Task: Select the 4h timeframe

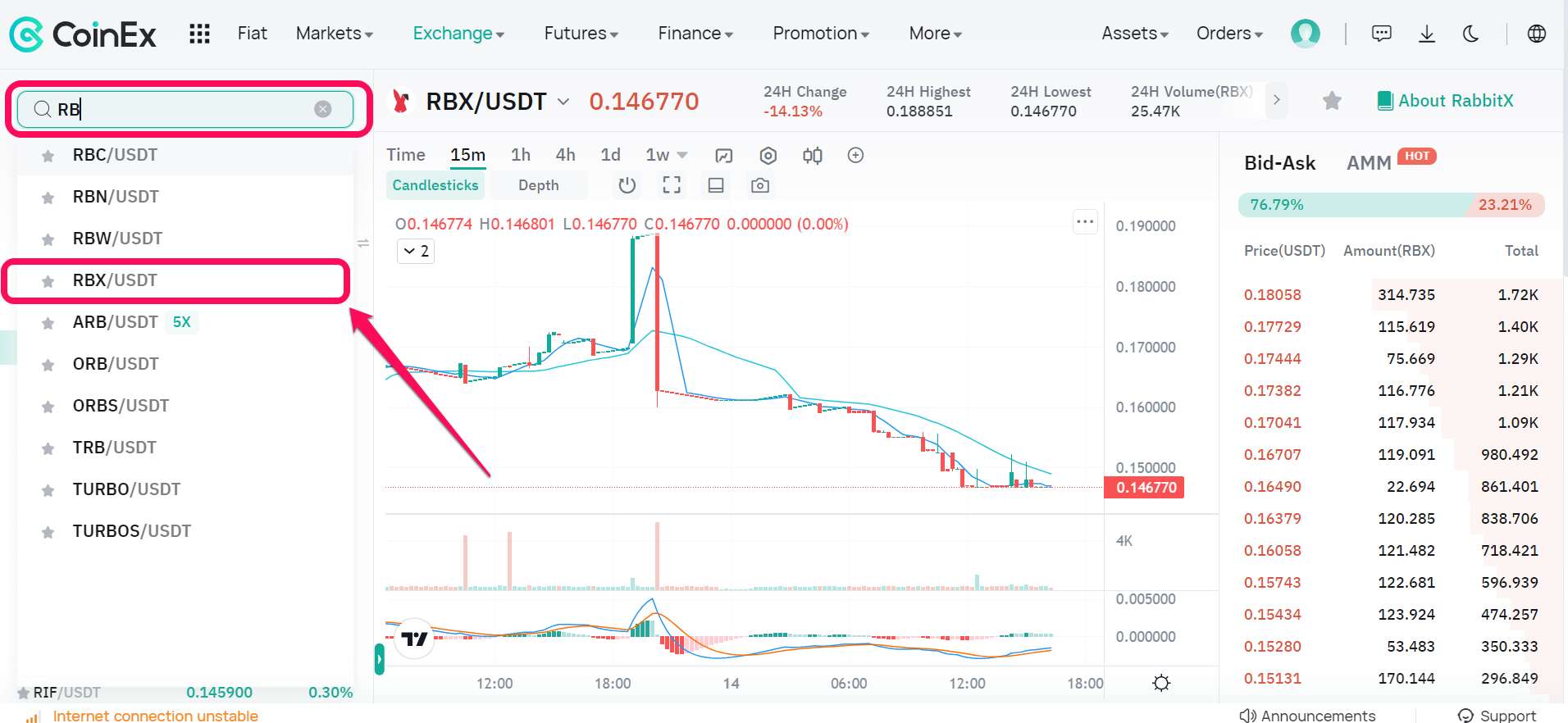Action: pos(565,155)
